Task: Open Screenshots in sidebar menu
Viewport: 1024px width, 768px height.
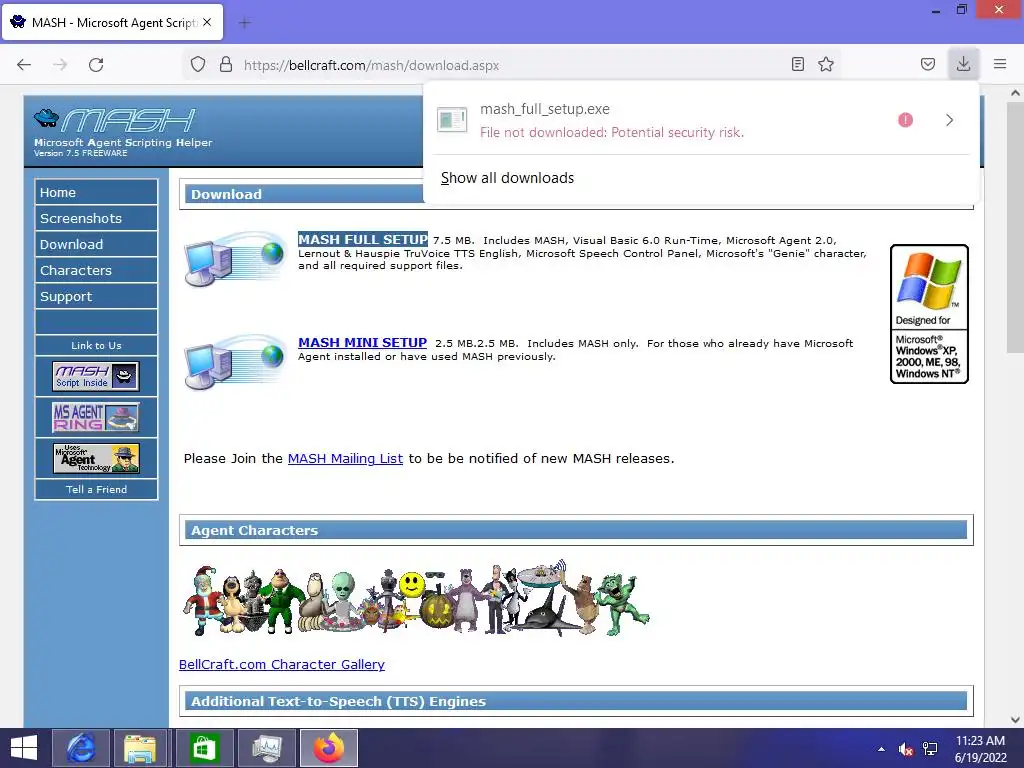Action: (96, 218)
